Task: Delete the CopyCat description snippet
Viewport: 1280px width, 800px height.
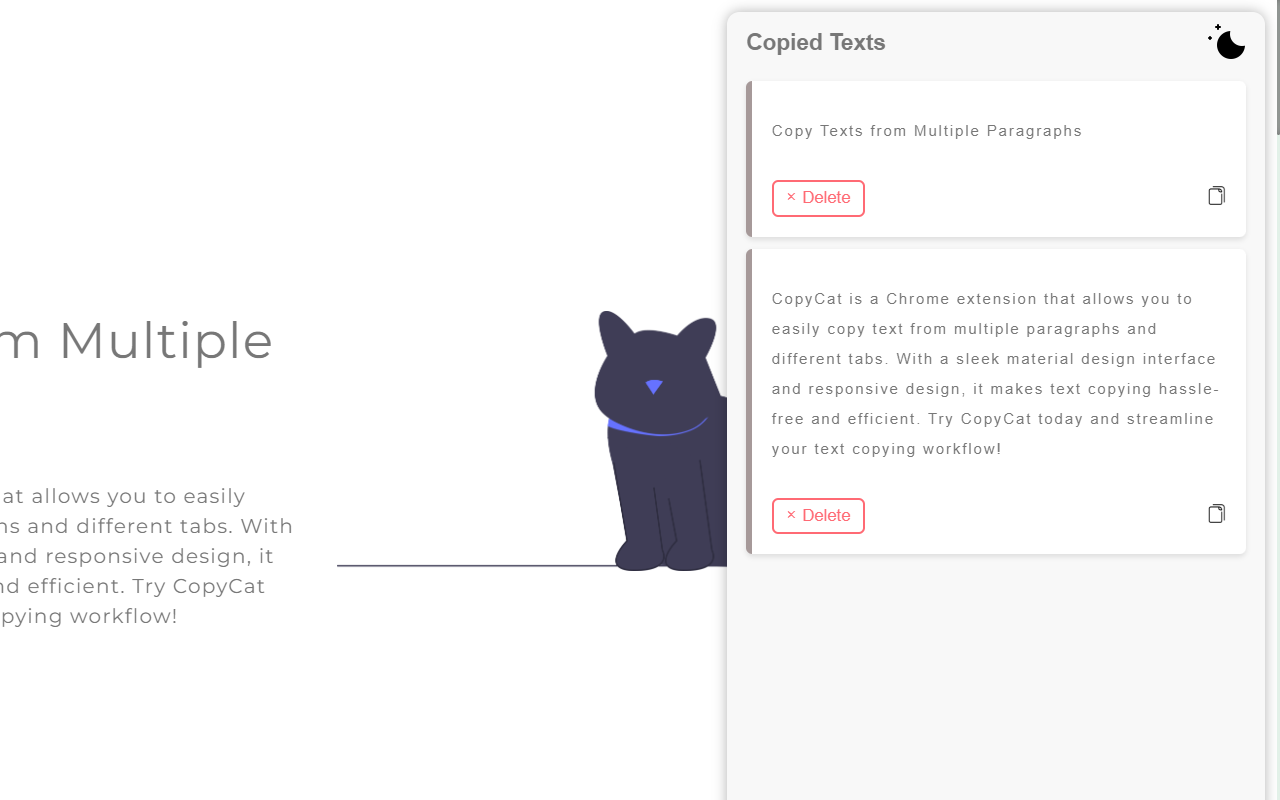Action: coord(818,515)
